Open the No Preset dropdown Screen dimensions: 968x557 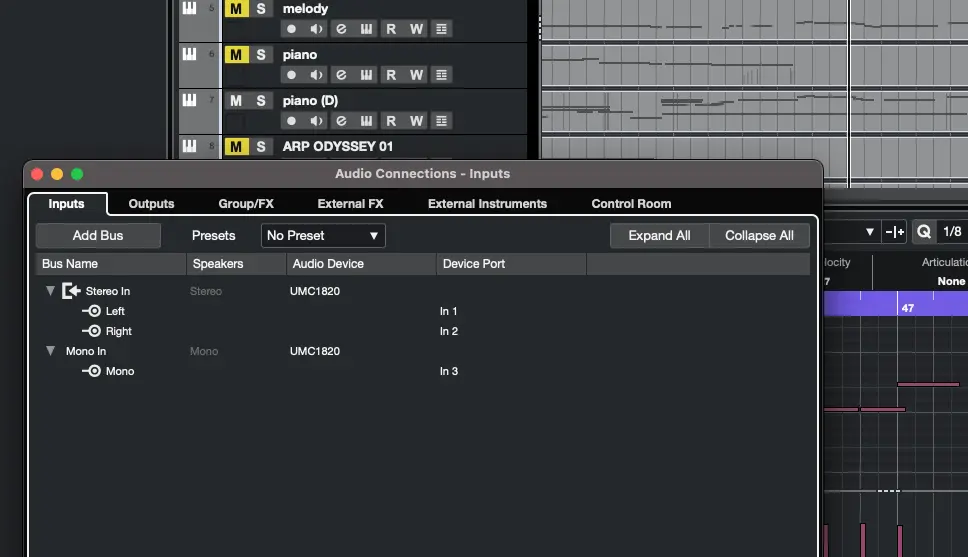click(x=323, y=236)
